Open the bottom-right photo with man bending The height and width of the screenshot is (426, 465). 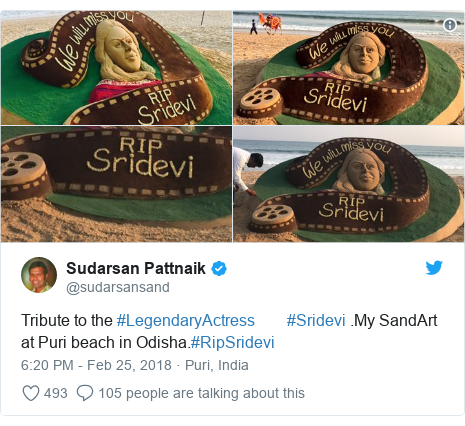click(x=349, y=184)
